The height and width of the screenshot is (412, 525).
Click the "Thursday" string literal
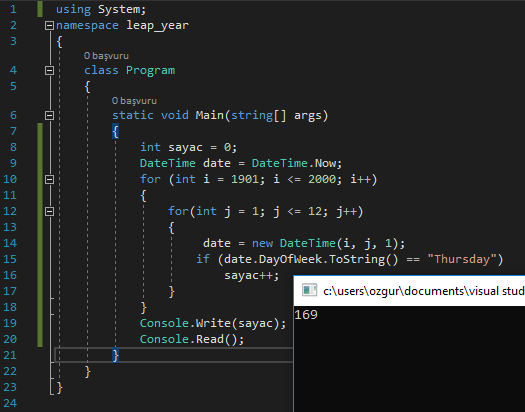pos(462,259)
